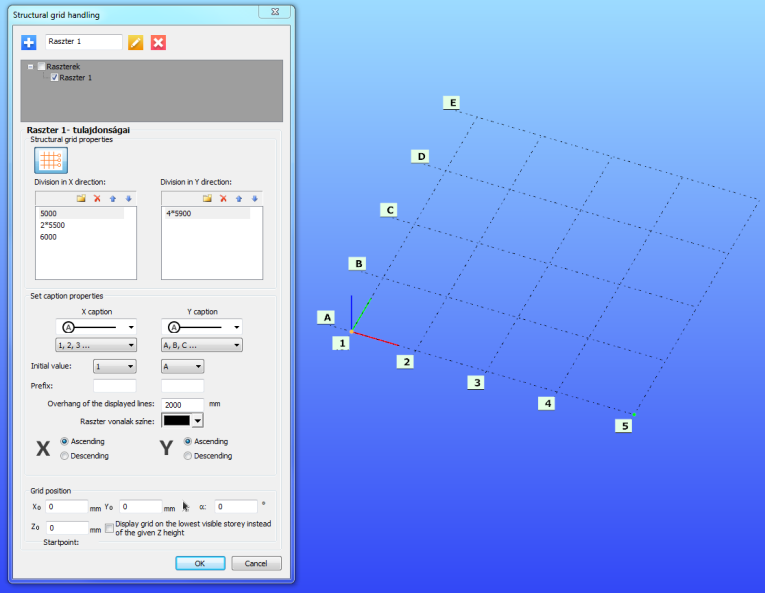Open grid line color dropdown arrow

coord(197,420)
